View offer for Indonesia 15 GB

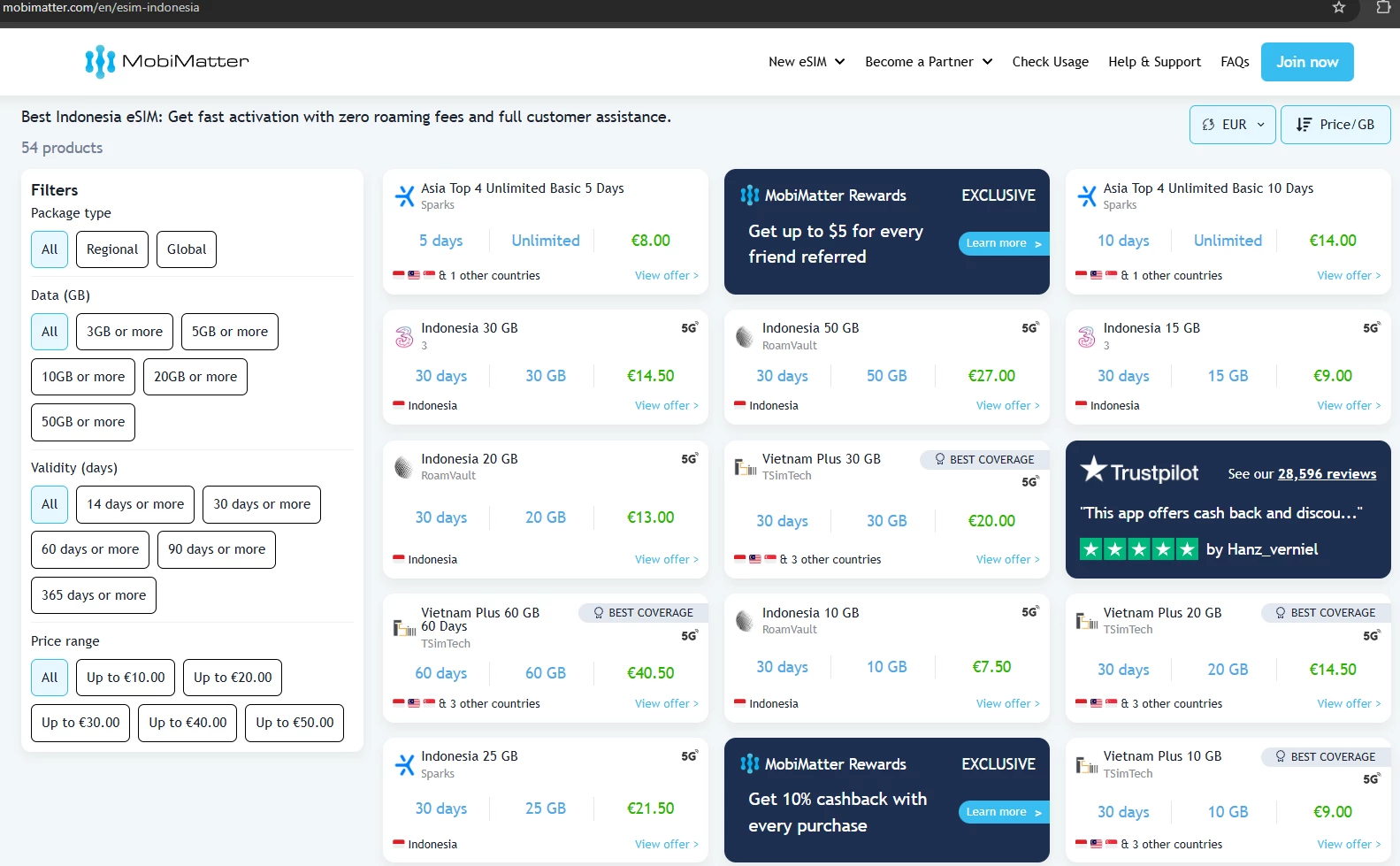pos(1349,406)
